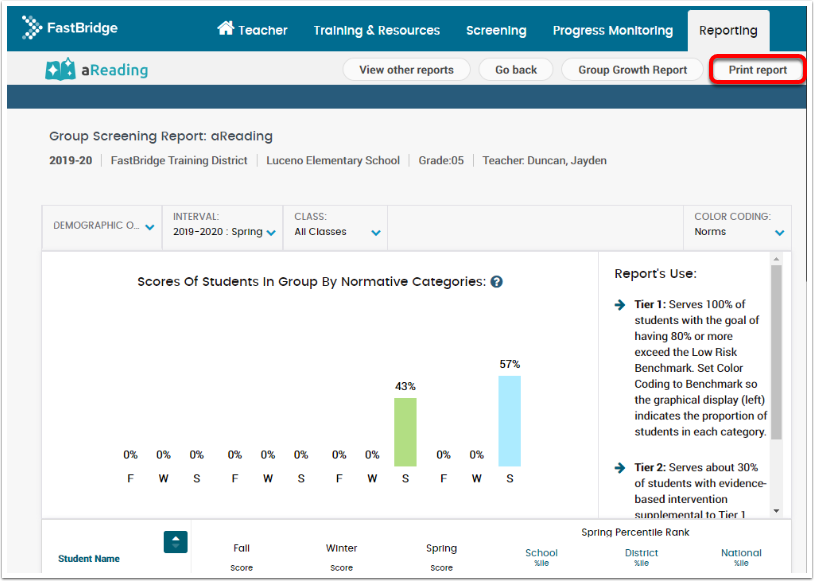Open Training & Resources menu

376,31
